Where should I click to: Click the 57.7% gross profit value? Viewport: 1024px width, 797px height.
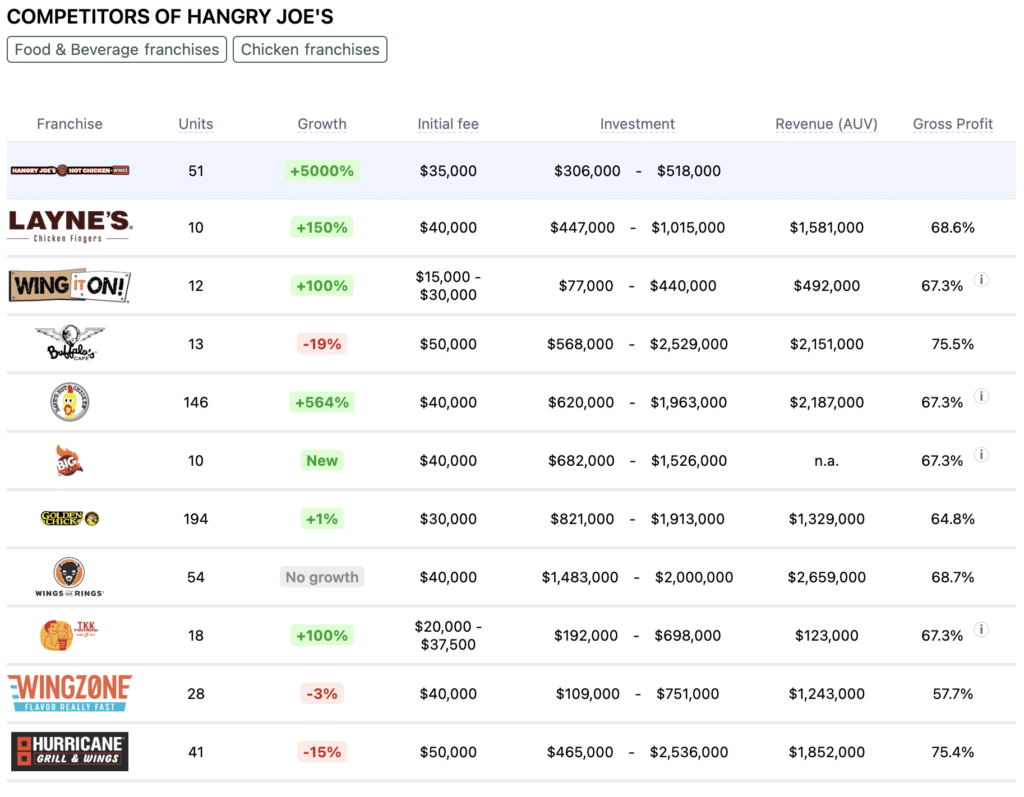coord(953,694)
